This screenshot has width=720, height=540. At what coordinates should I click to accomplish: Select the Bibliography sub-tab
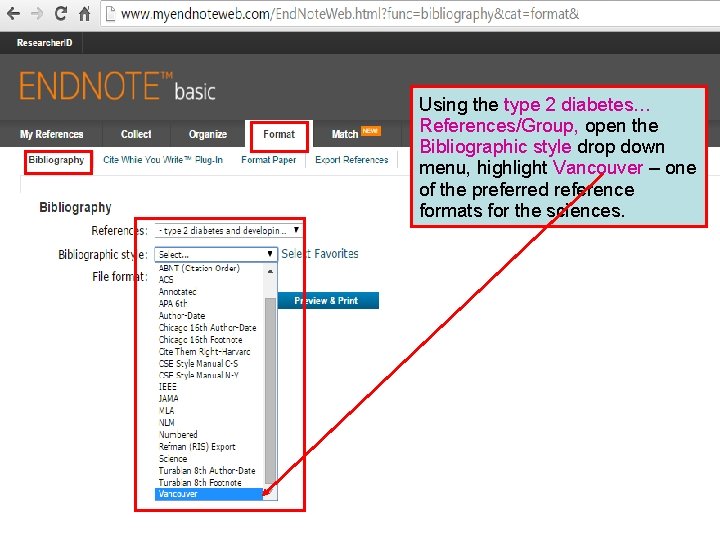click(x=56, y=160)
